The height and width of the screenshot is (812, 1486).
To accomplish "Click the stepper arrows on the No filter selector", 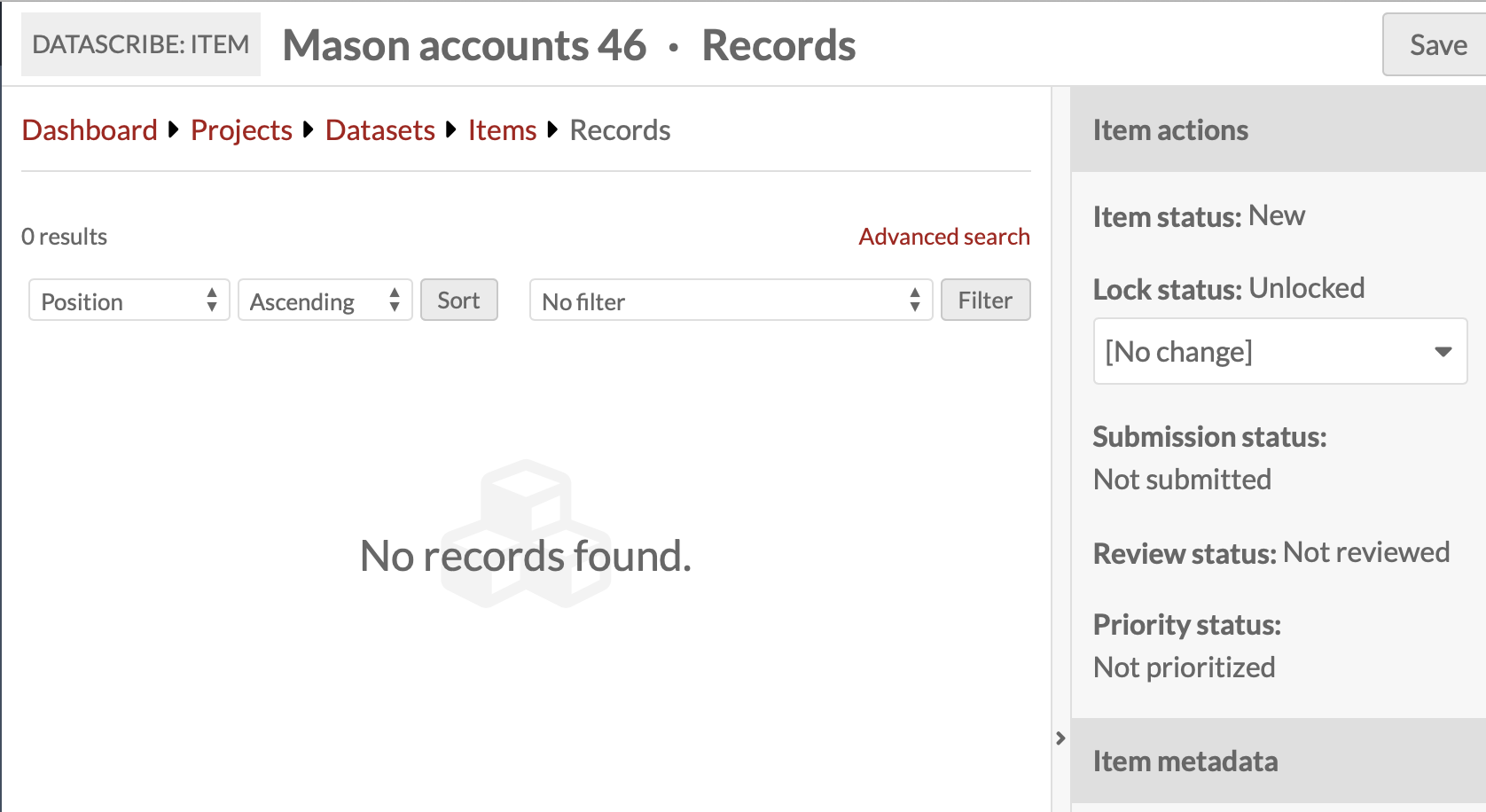I will (x=915, y=301).
